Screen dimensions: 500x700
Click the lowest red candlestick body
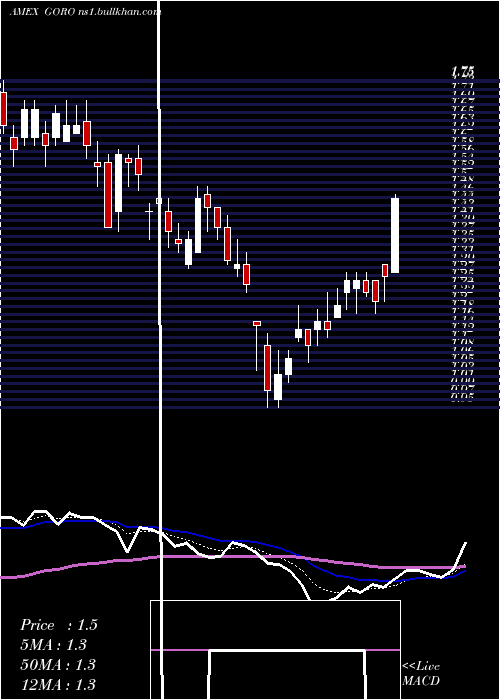pyautogui.click(x=267, y=368)
